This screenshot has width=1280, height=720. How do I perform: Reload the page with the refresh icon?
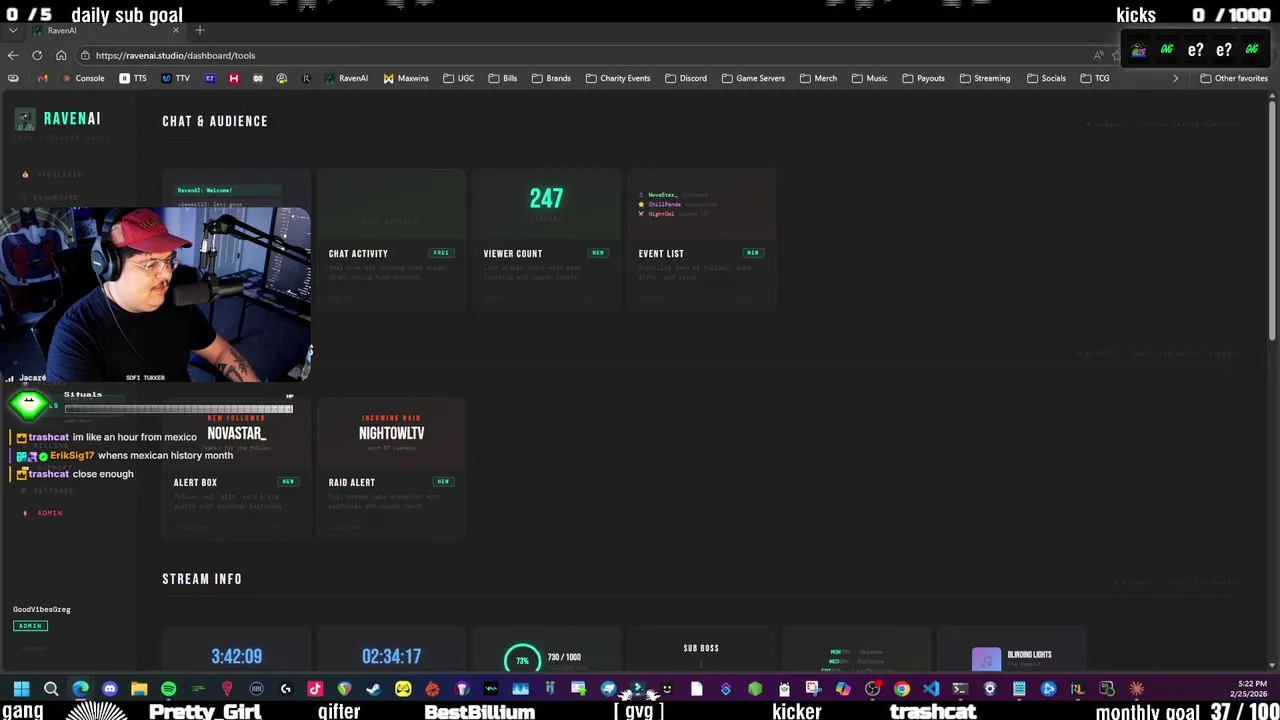[x=37, y=55]
